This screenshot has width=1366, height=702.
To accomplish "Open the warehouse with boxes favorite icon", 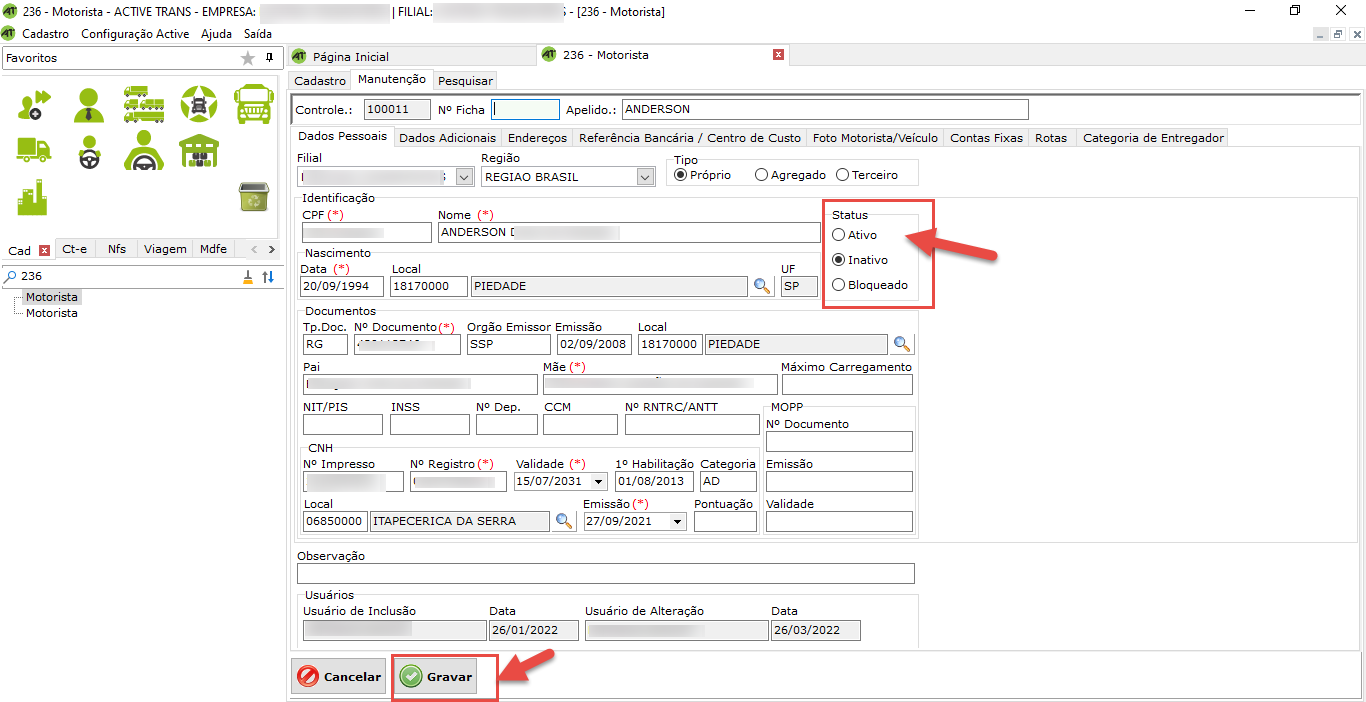I will click(198, 151).
